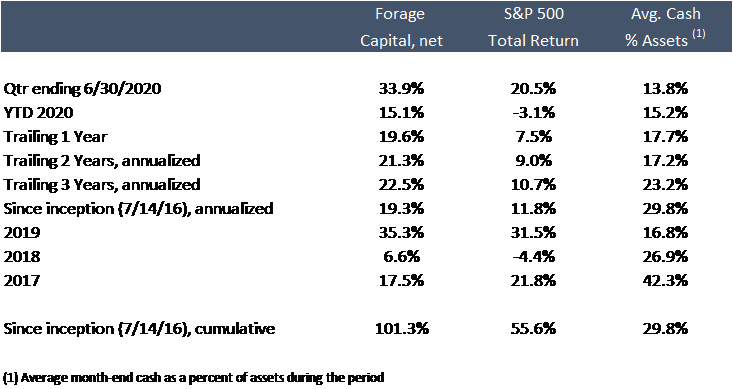Select Since inception cumulative row label
Viewport: 733px width, 389px height.
[x=139, y=329]
